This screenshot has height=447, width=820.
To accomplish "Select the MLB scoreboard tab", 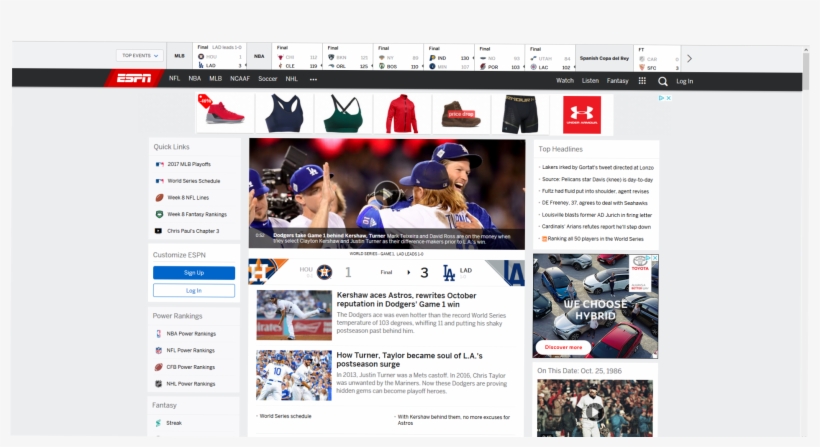I will point(179,56).
